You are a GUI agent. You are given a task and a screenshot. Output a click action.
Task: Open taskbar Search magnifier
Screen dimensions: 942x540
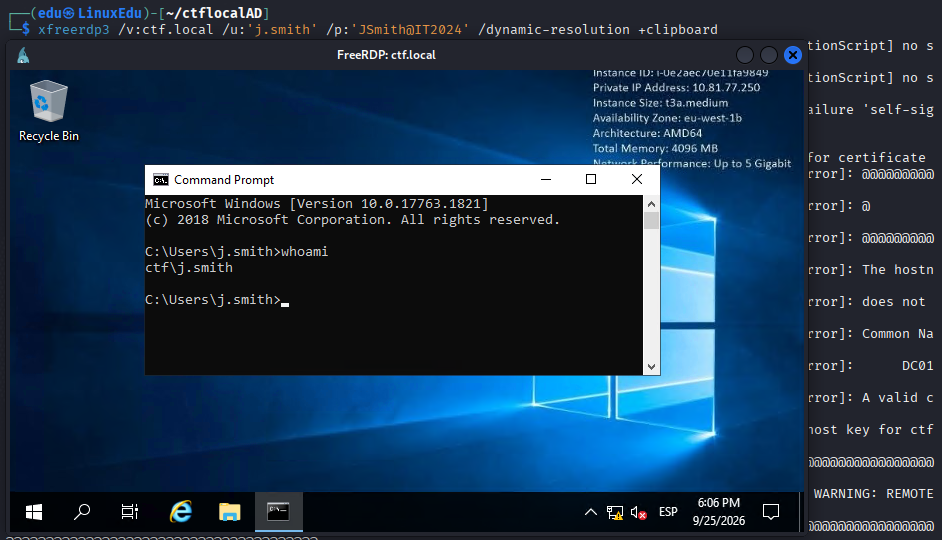tap(82, 512)
